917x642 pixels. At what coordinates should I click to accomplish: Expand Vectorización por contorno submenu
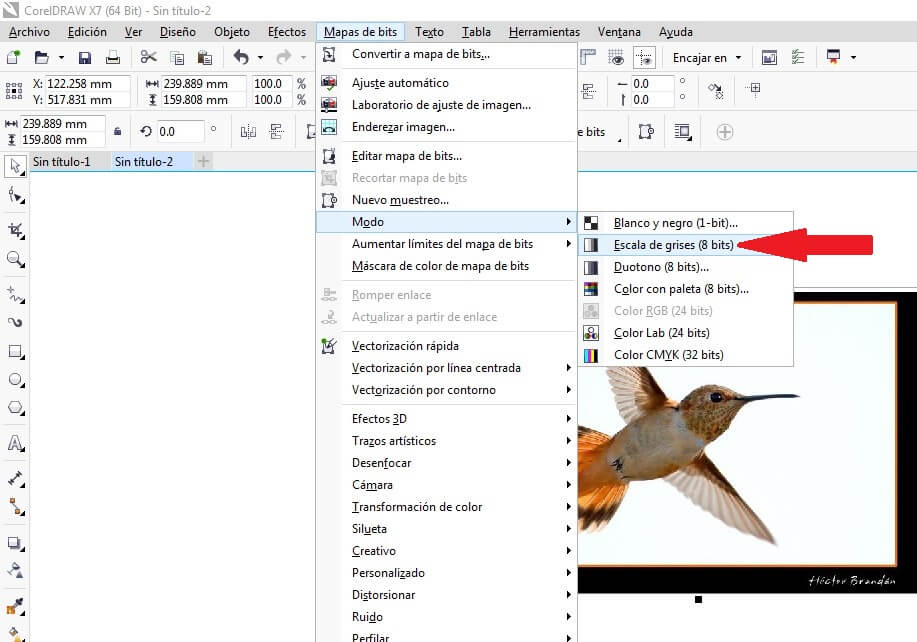(447, 389)
